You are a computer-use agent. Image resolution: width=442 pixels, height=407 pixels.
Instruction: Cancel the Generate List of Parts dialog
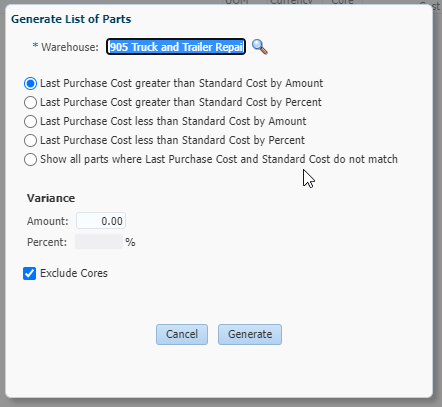(182, 334)
